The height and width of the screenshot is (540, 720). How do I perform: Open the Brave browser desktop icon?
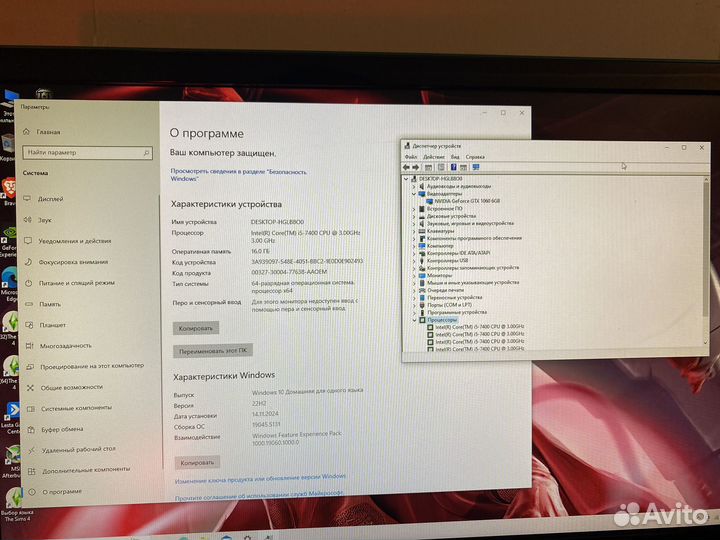[x=8, y=187]
